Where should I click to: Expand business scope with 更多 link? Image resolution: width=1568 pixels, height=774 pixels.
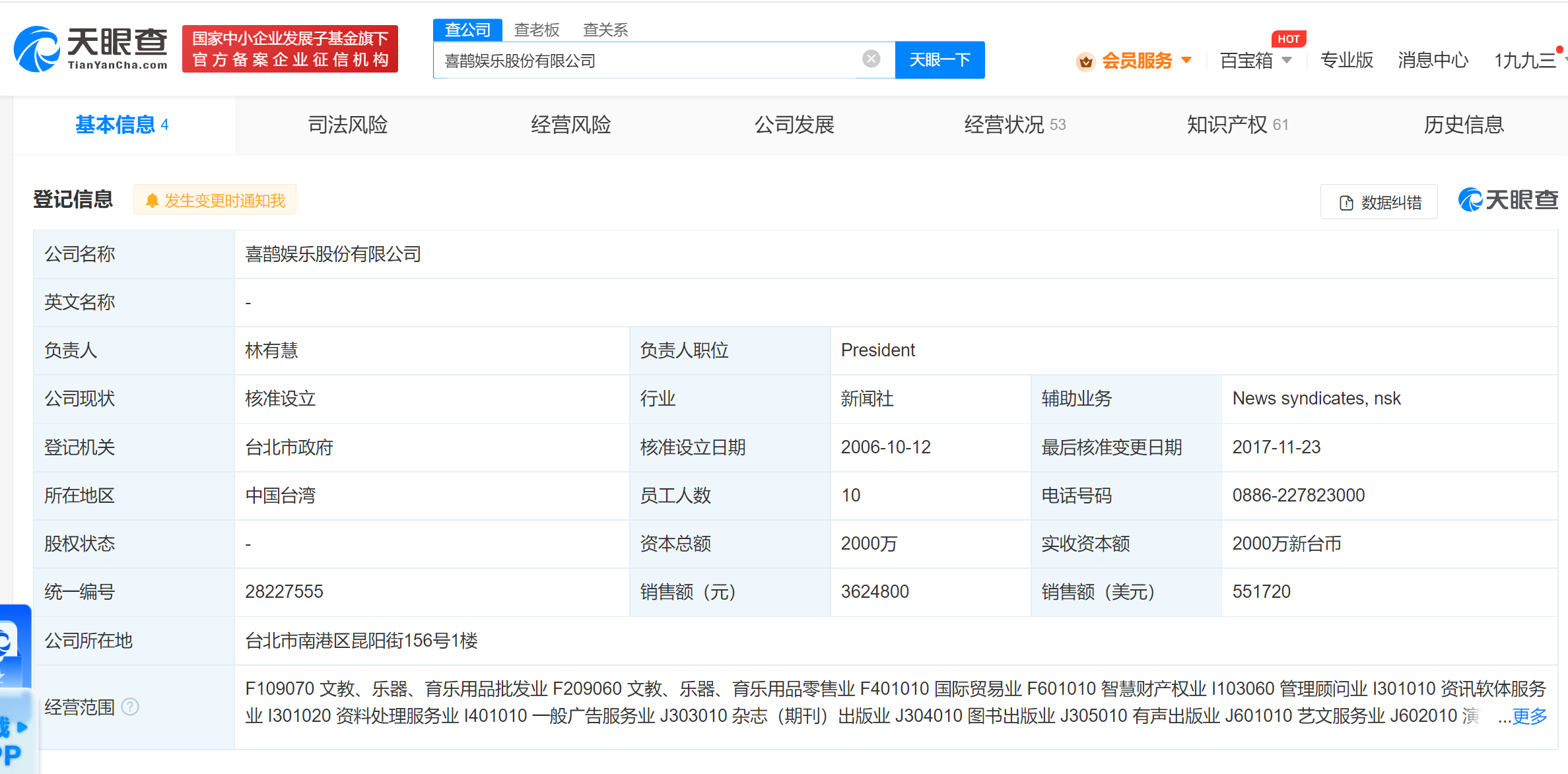pos(1528,716)
